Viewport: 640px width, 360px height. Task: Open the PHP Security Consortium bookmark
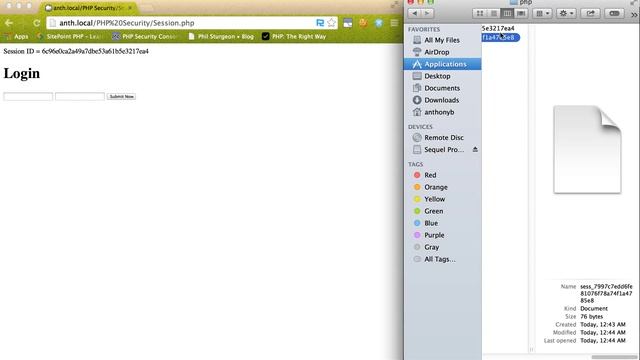(144, 36)
